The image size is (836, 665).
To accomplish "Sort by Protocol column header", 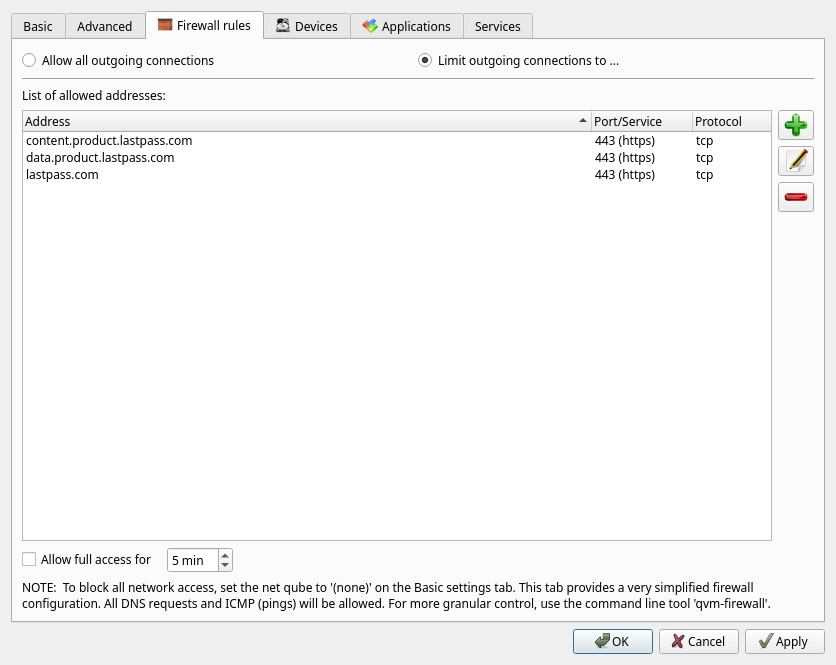I will tap(732, 122).
